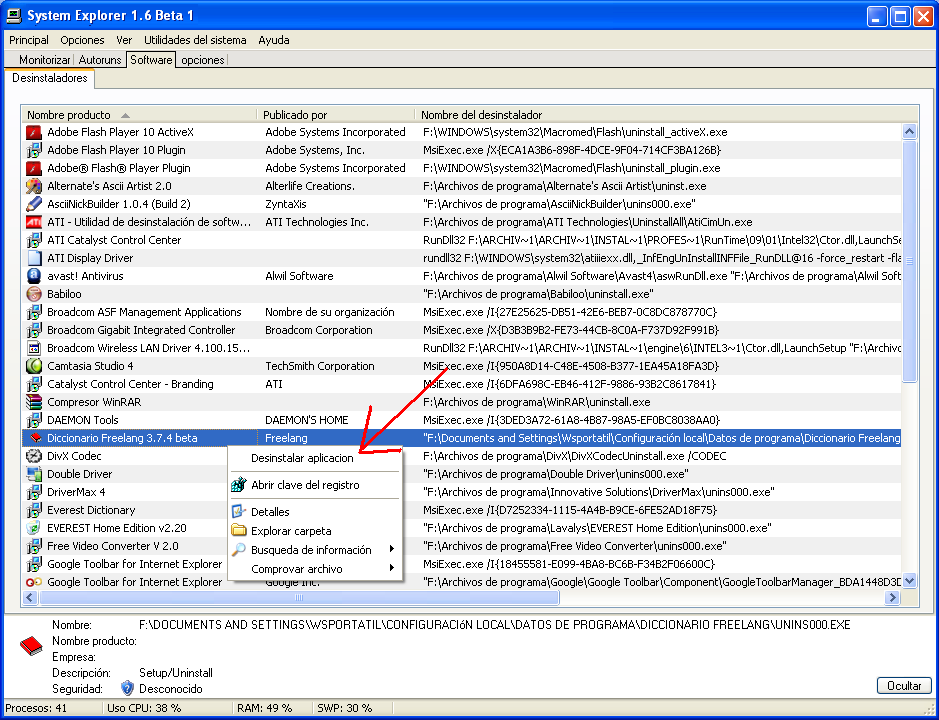Viewport: 939px width, 720px height.
Task: Open the Principal menu
Action: (x=29, y=40)
